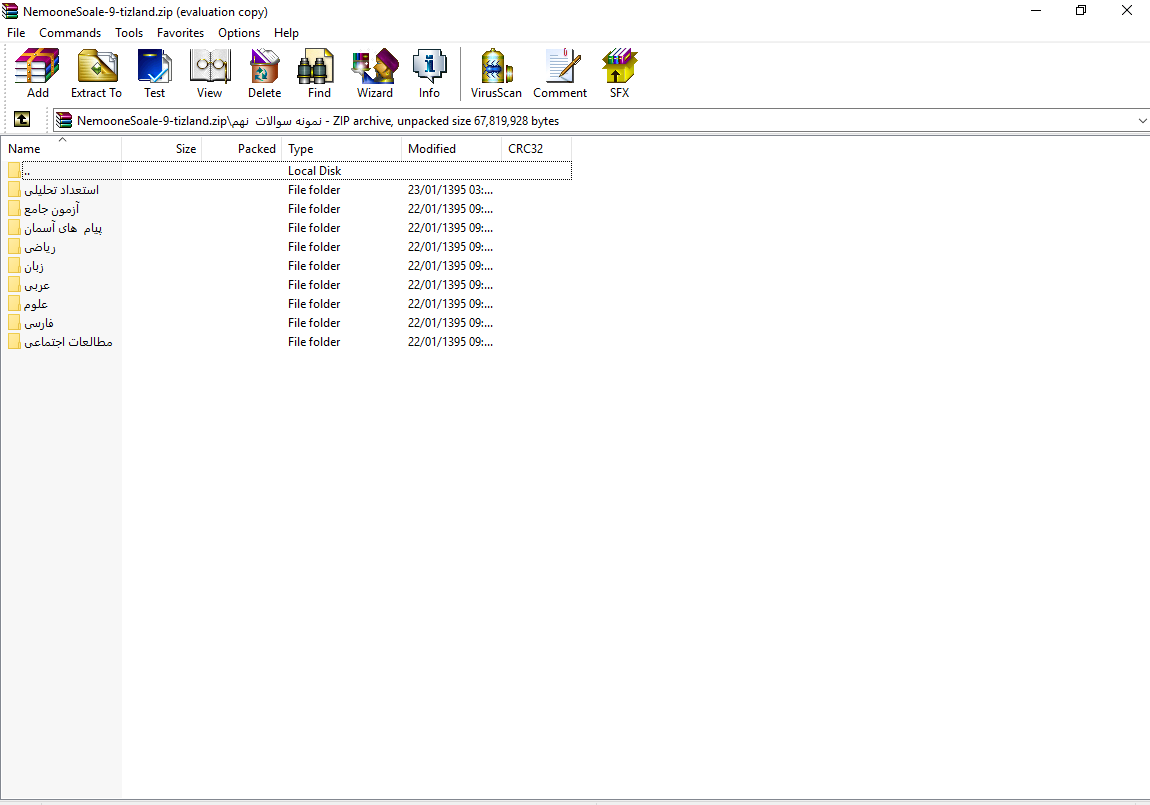
Task: Click folder icon of علوم
Action: 14,304
